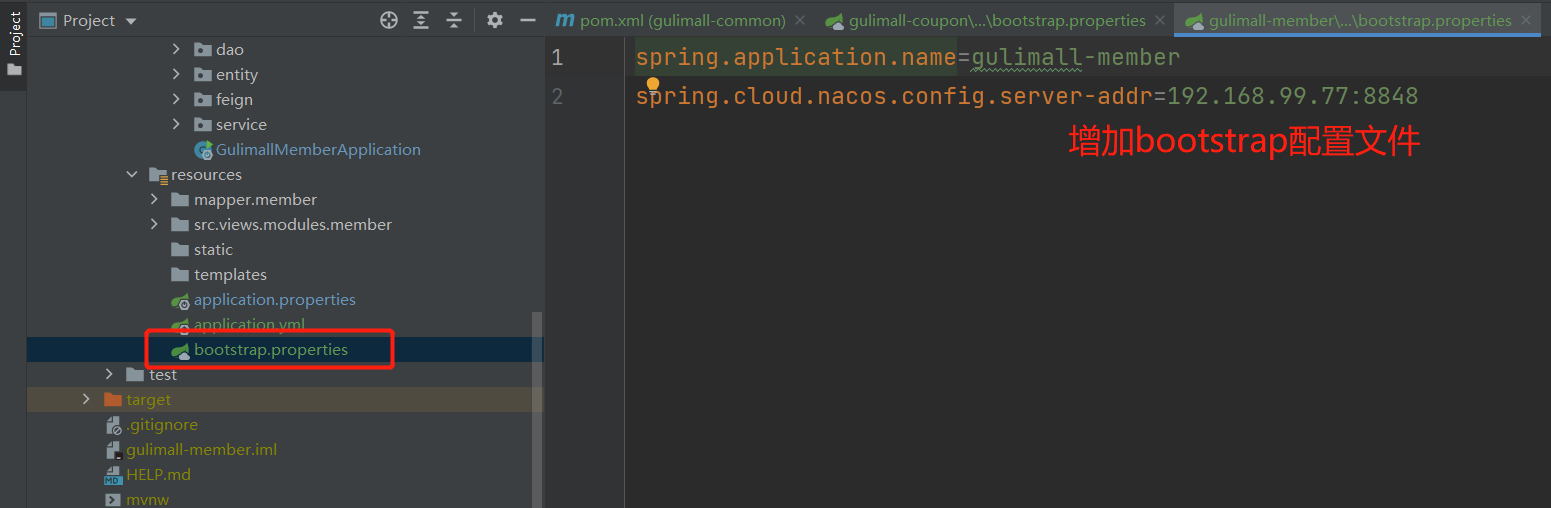This screenshot has width=1551, height=508.
Task: Expand the test folder
Action: (x=110, y=374)
